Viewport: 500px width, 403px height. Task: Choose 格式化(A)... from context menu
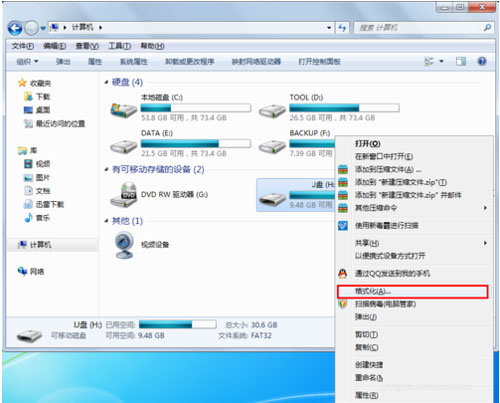click(x=413, y=291)
